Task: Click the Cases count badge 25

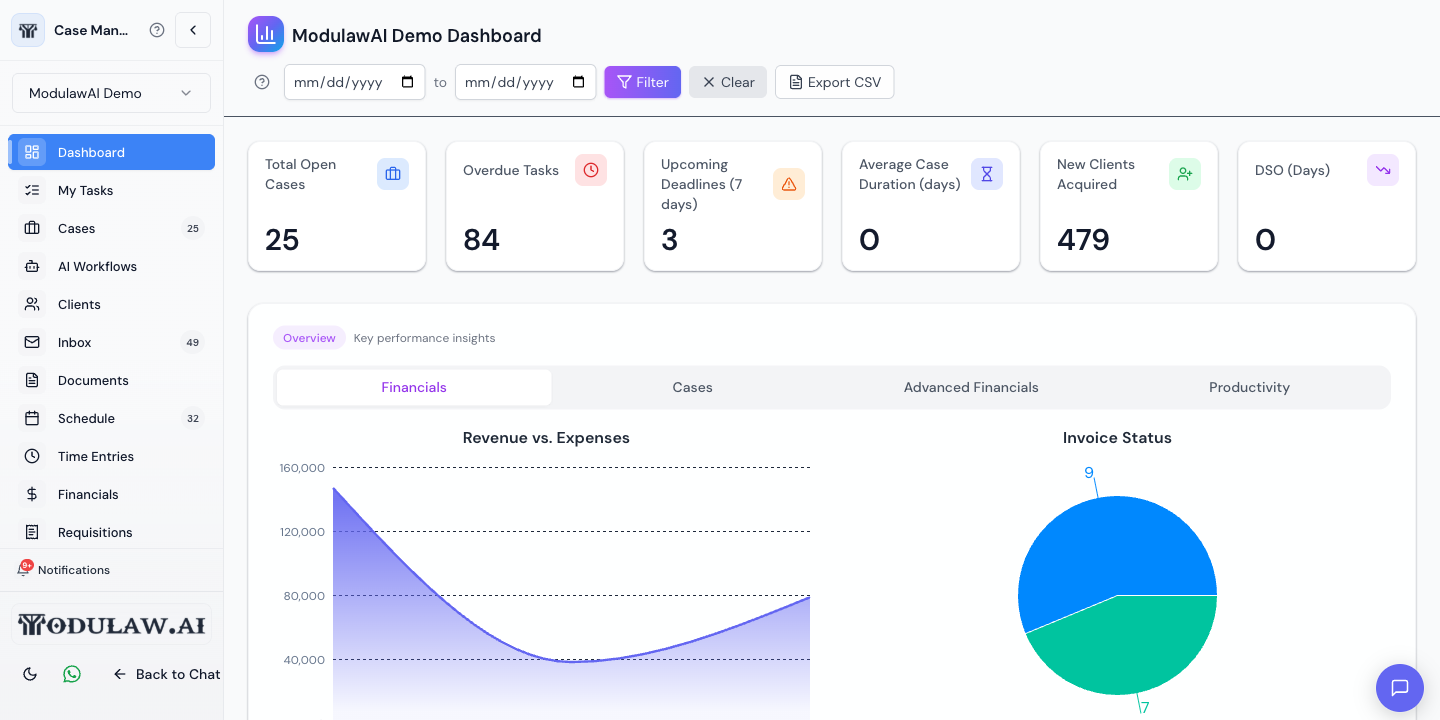Action: click(193, 228)
